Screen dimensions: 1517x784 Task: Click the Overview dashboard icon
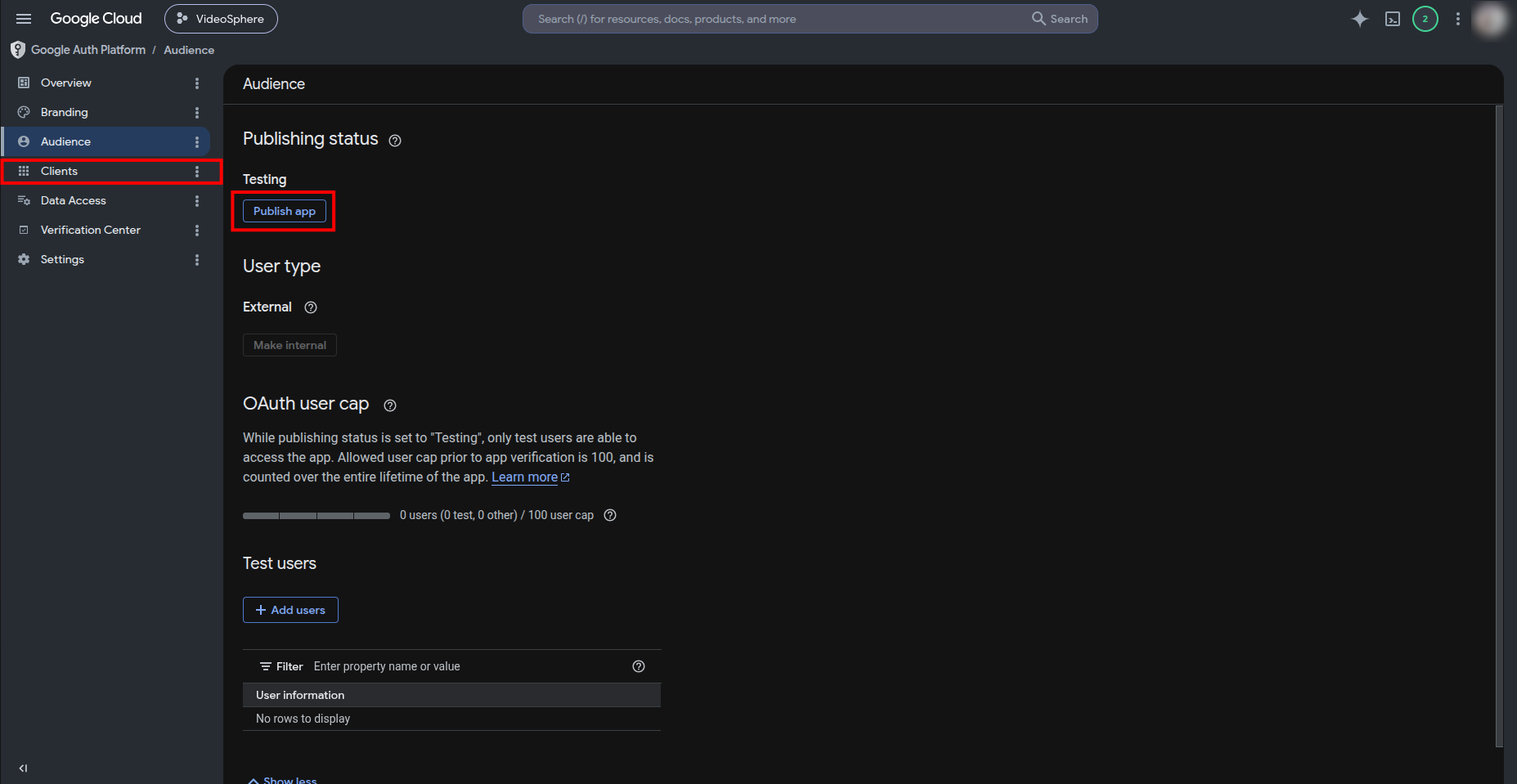(x=24, y=83)
